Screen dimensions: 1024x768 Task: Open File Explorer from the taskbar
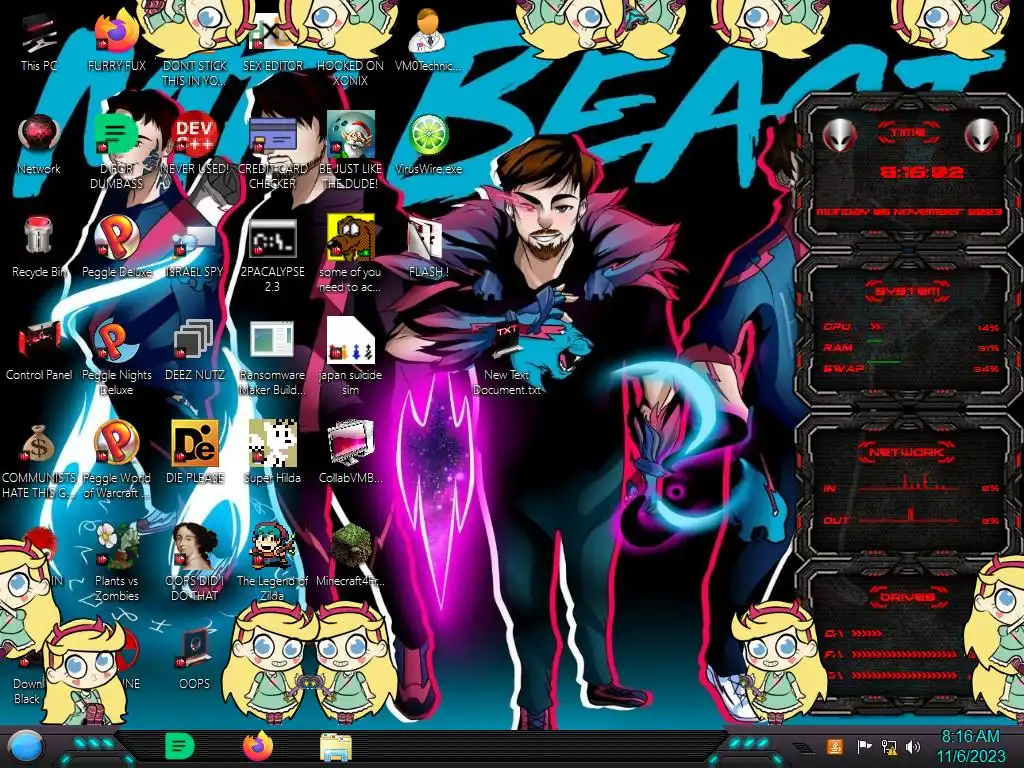coord(336,747)
